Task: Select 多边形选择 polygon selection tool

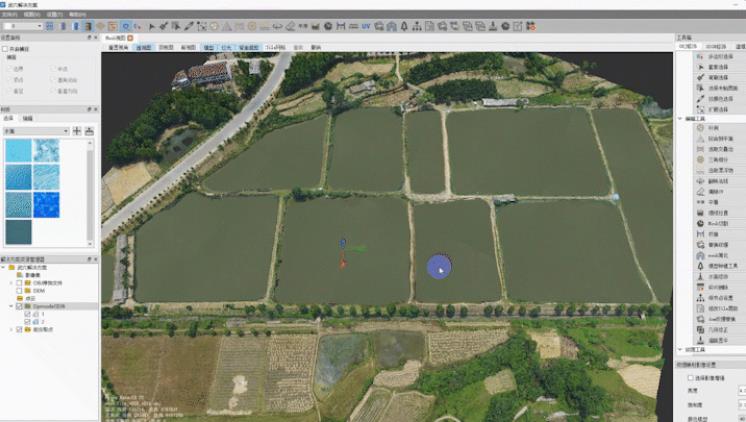Action: [715, 56]
